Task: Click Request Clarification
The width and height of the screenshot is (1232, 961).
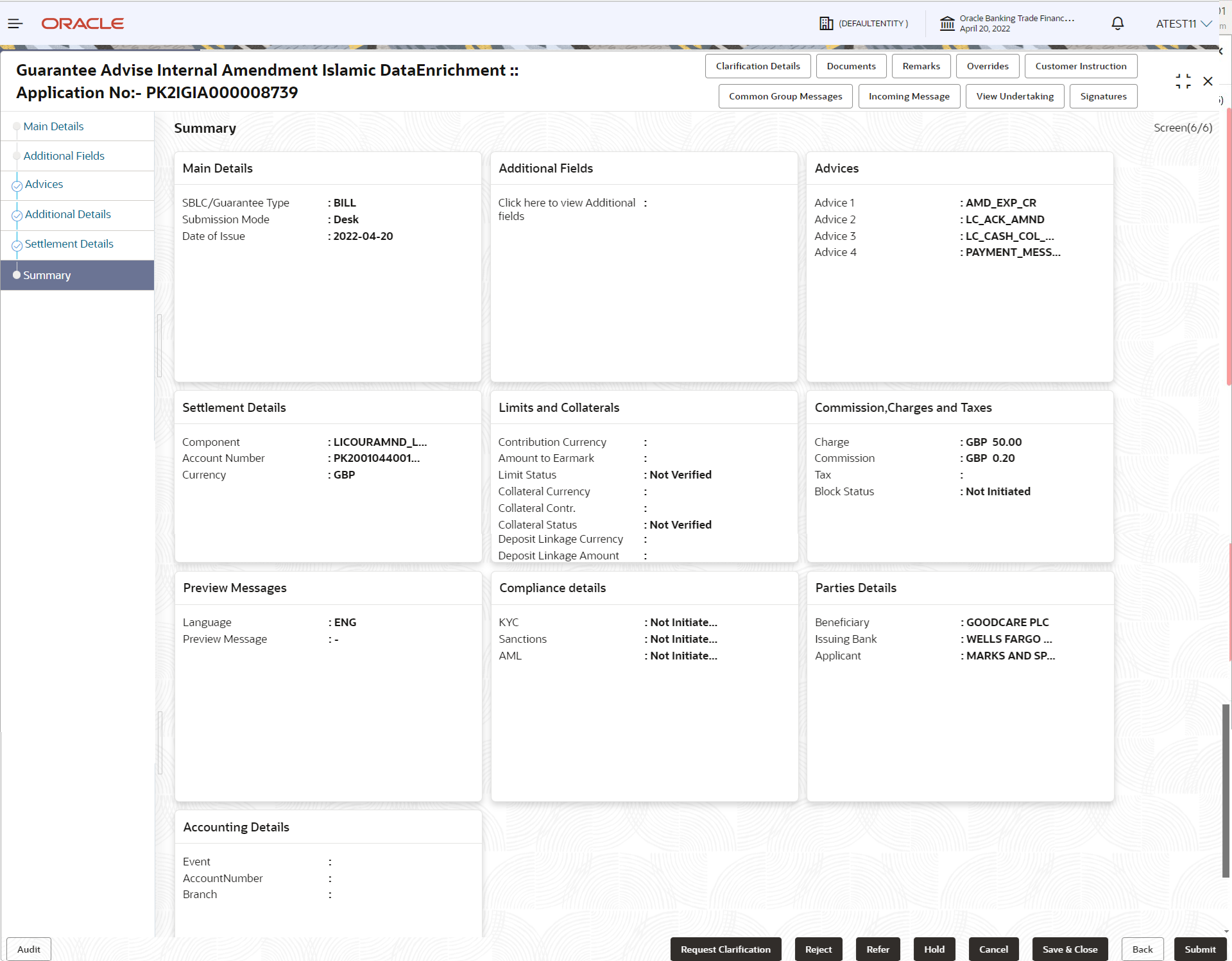Action: point(726,949)
